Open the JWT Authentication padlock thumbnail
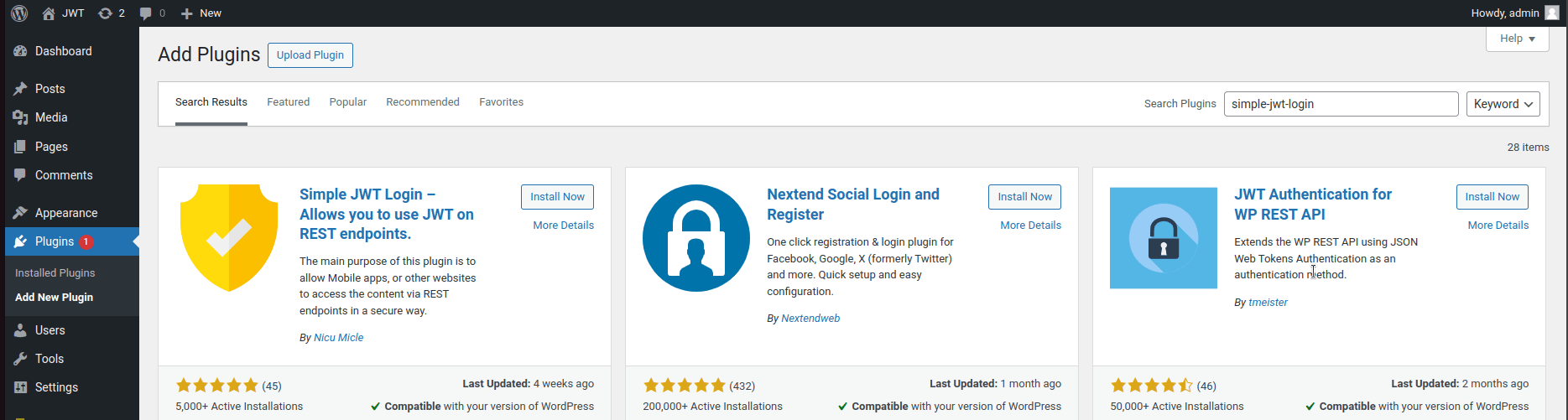Screen dimensions: 1568x420 click(1164, 238)
